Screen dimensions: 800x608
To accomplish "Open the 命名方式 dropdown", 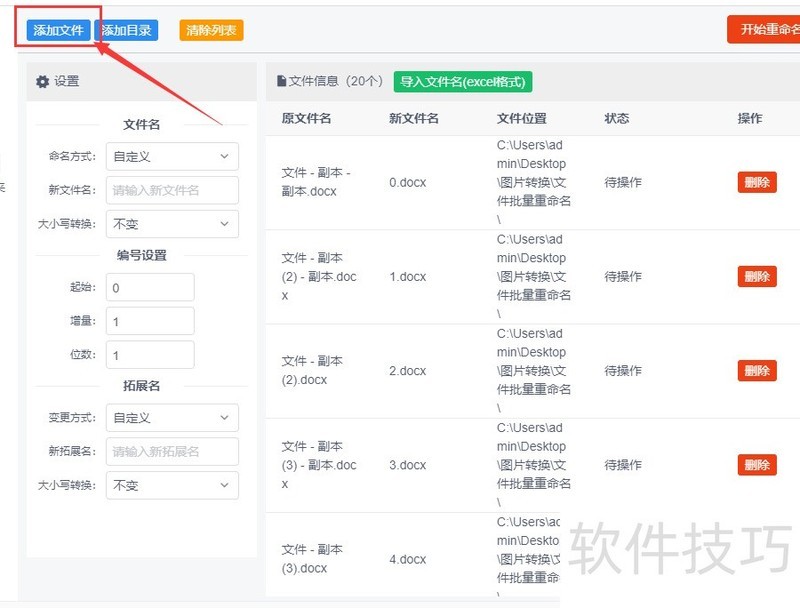I will click(x=172, y=157).
